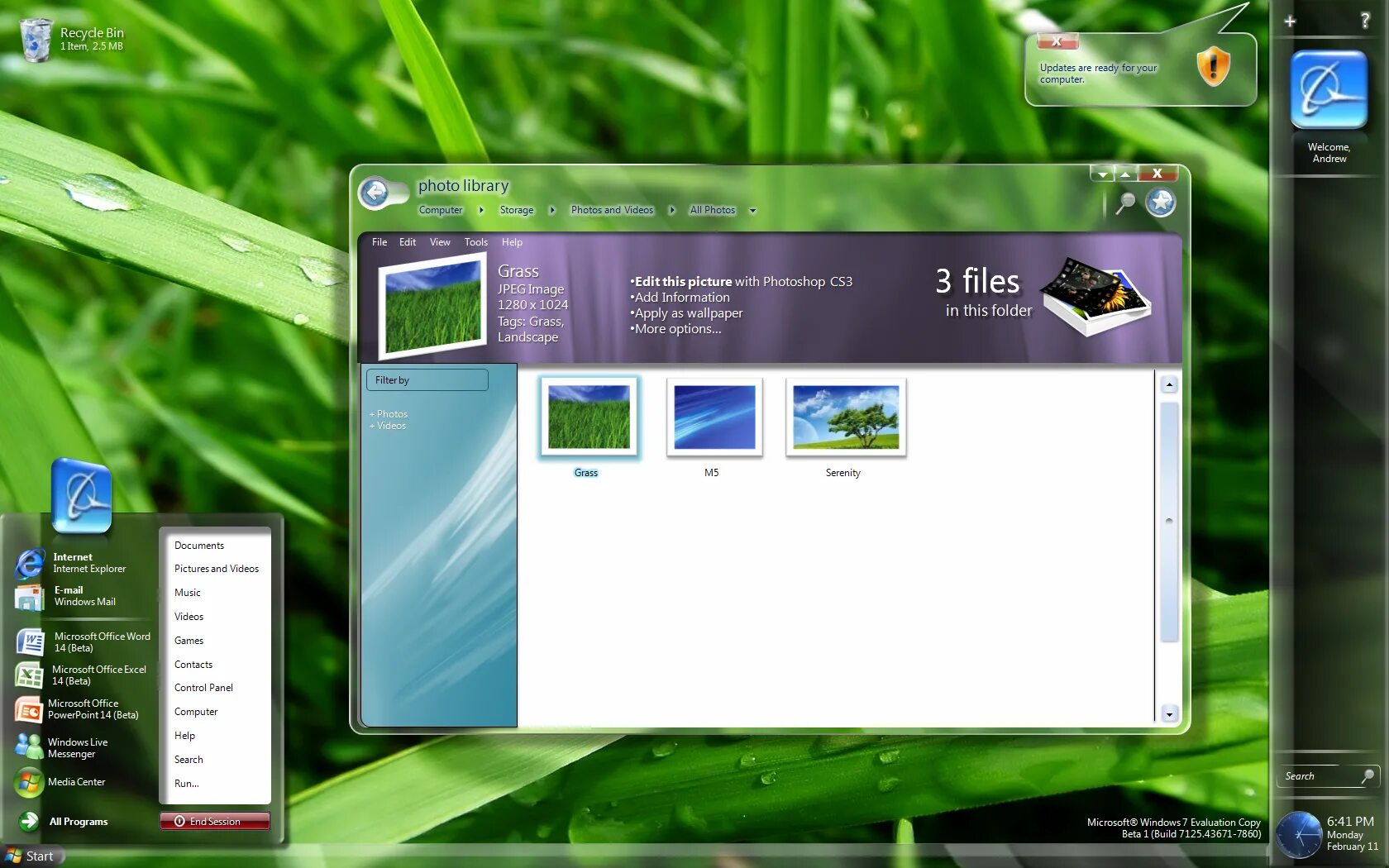1389x868 pixels.
Task: Launch Media Center icon
Action: pos(29,782)
